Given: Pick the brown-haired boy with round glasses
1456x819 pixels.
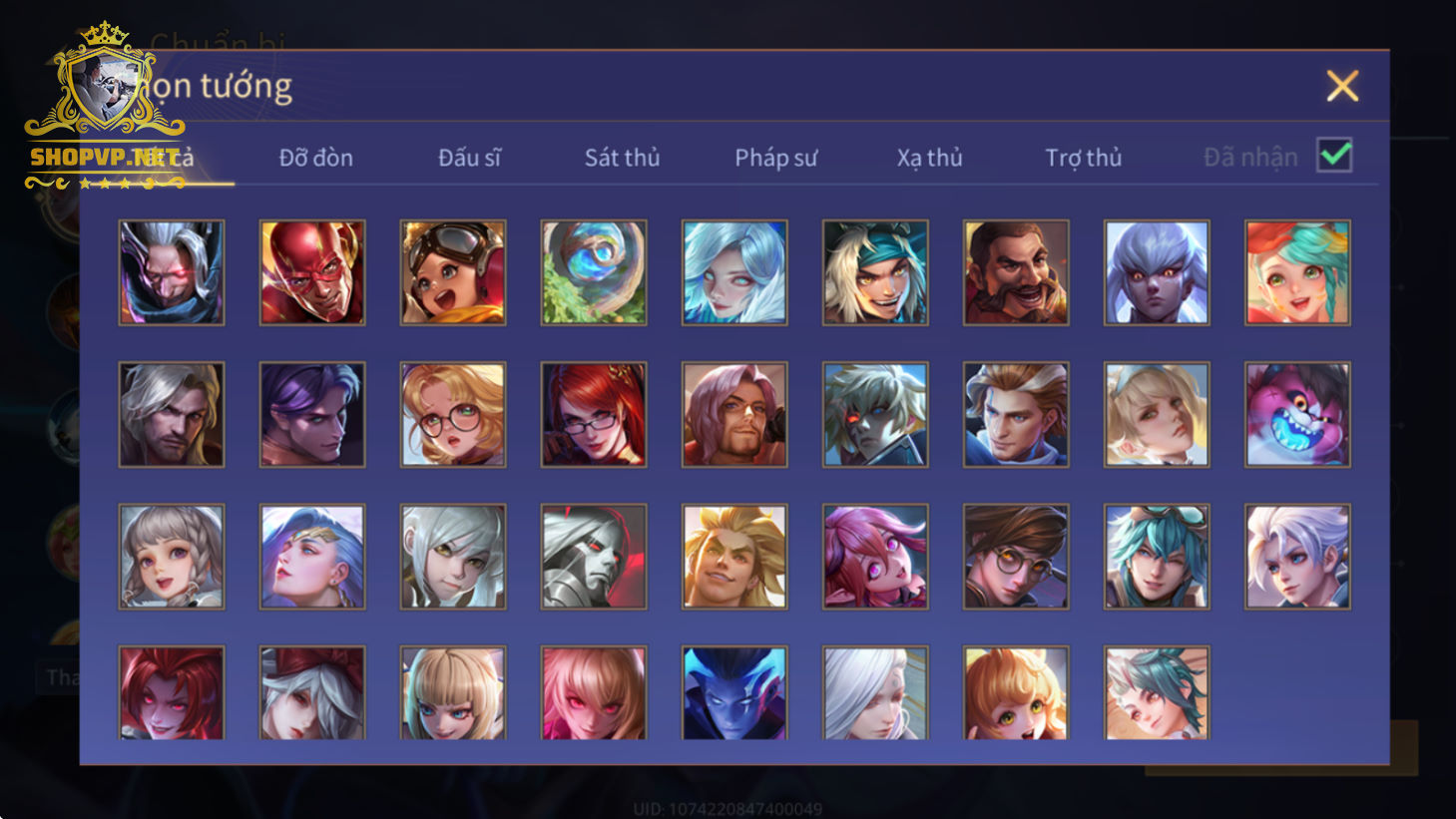Looking at the screenshot, I should (1016, 556).
